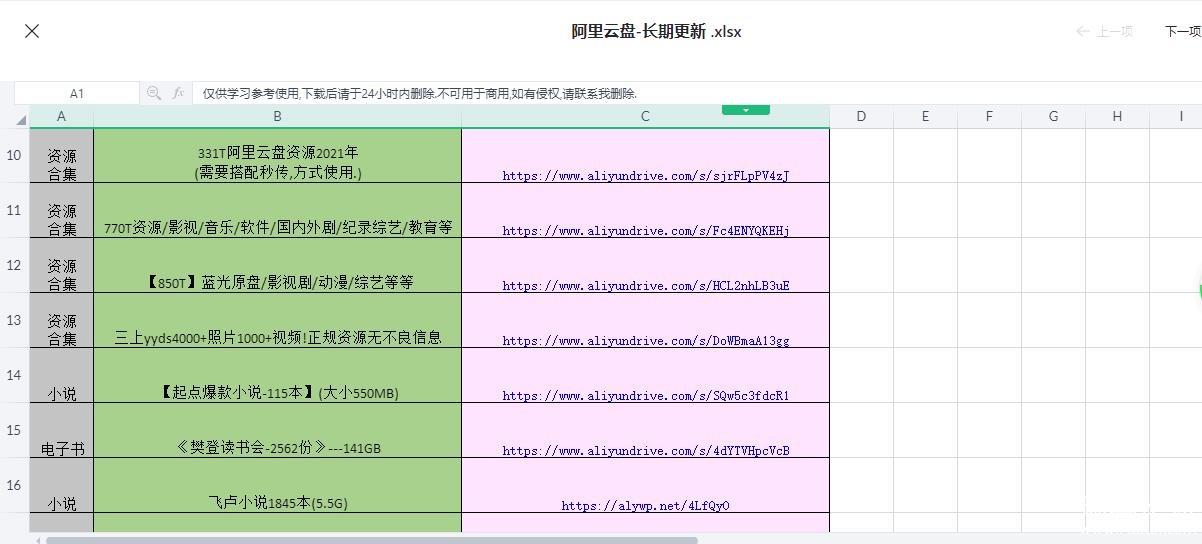The height and width of the screenshot is (544, 1202).
Task: Click the Name Box showing A1
Action: [77, 93]
